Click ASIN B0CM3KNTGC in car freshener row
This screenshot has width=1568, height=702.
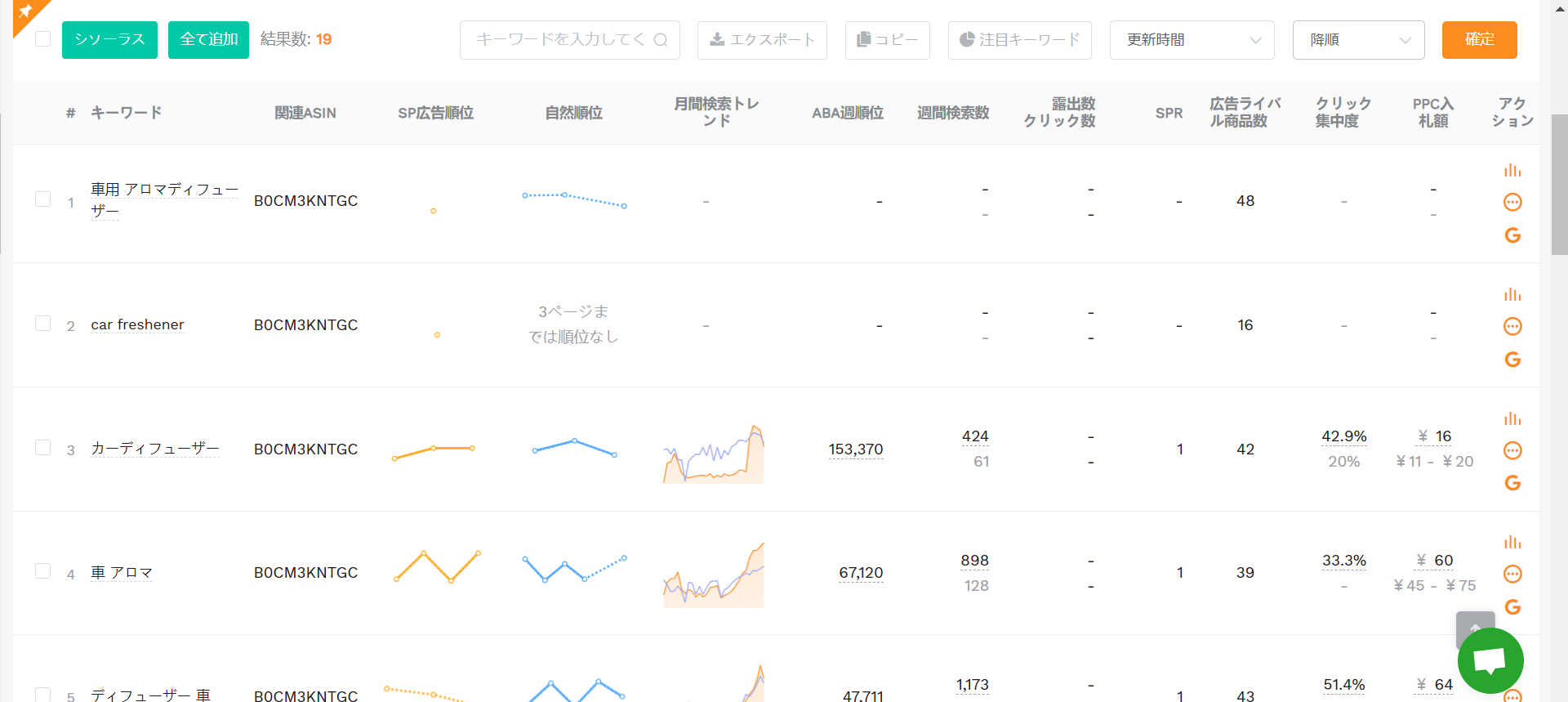pos(305,325)
